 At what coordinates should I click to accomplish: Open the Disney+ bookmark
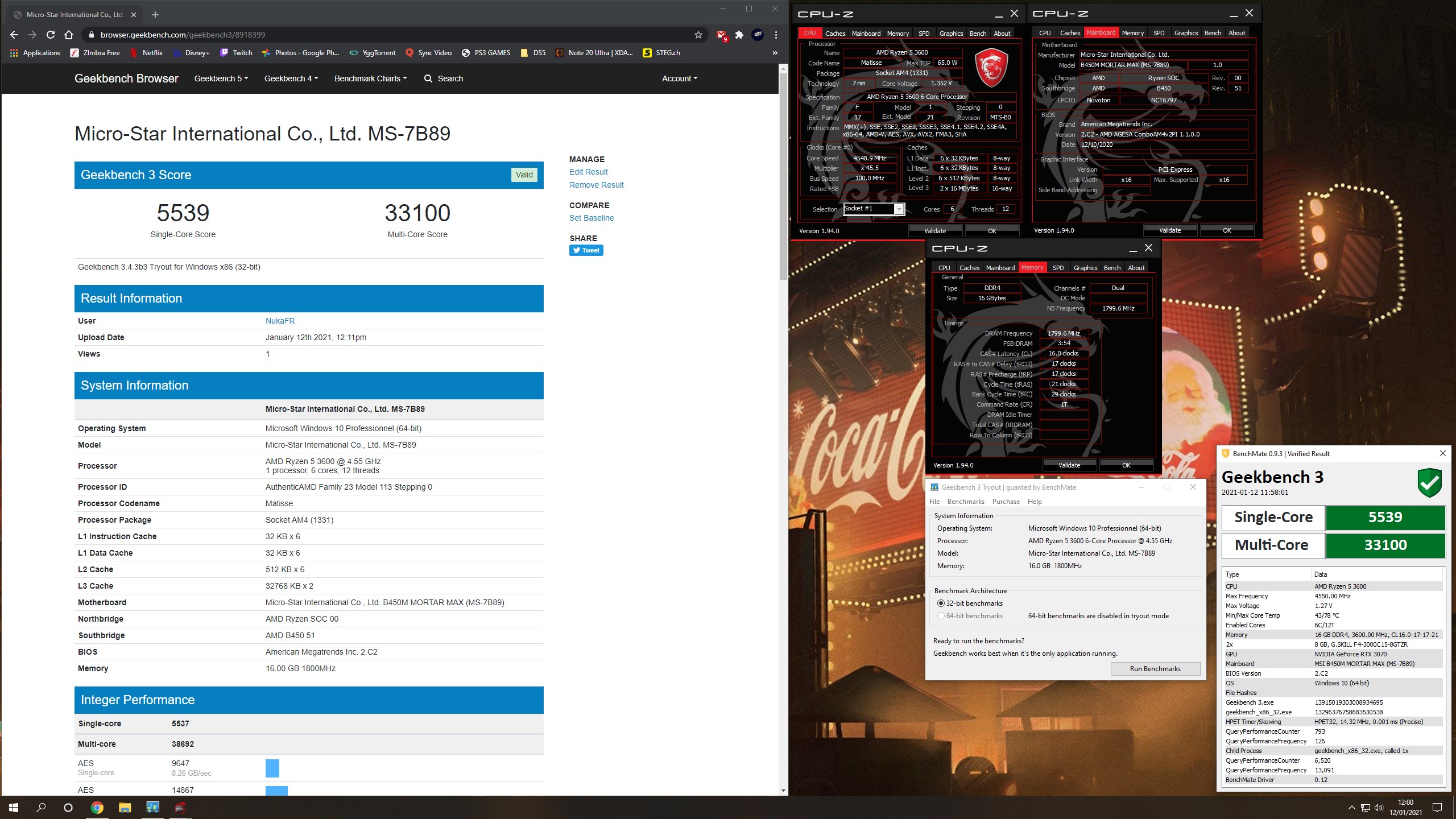191,53
